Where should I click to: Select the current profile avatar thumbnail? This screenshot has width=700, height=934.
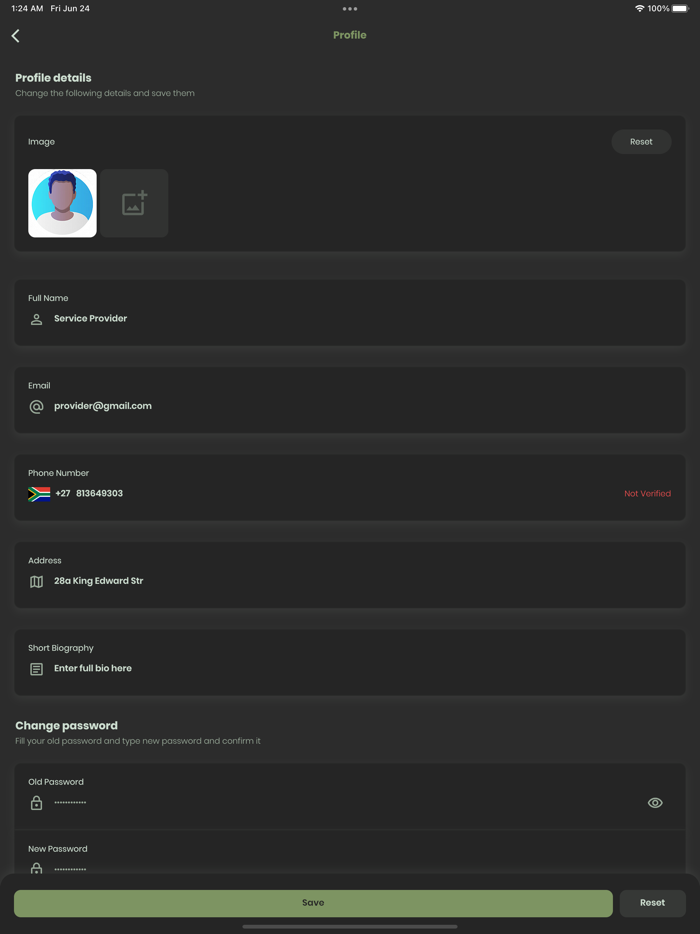coord(63,203)
